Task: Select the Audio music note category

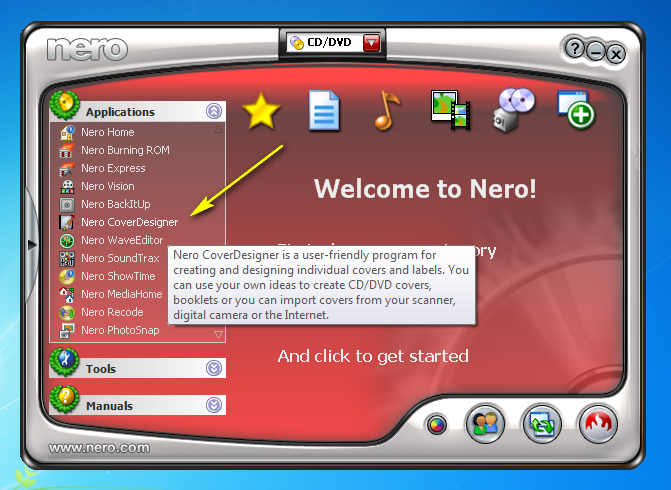Action: coord(387,110)
